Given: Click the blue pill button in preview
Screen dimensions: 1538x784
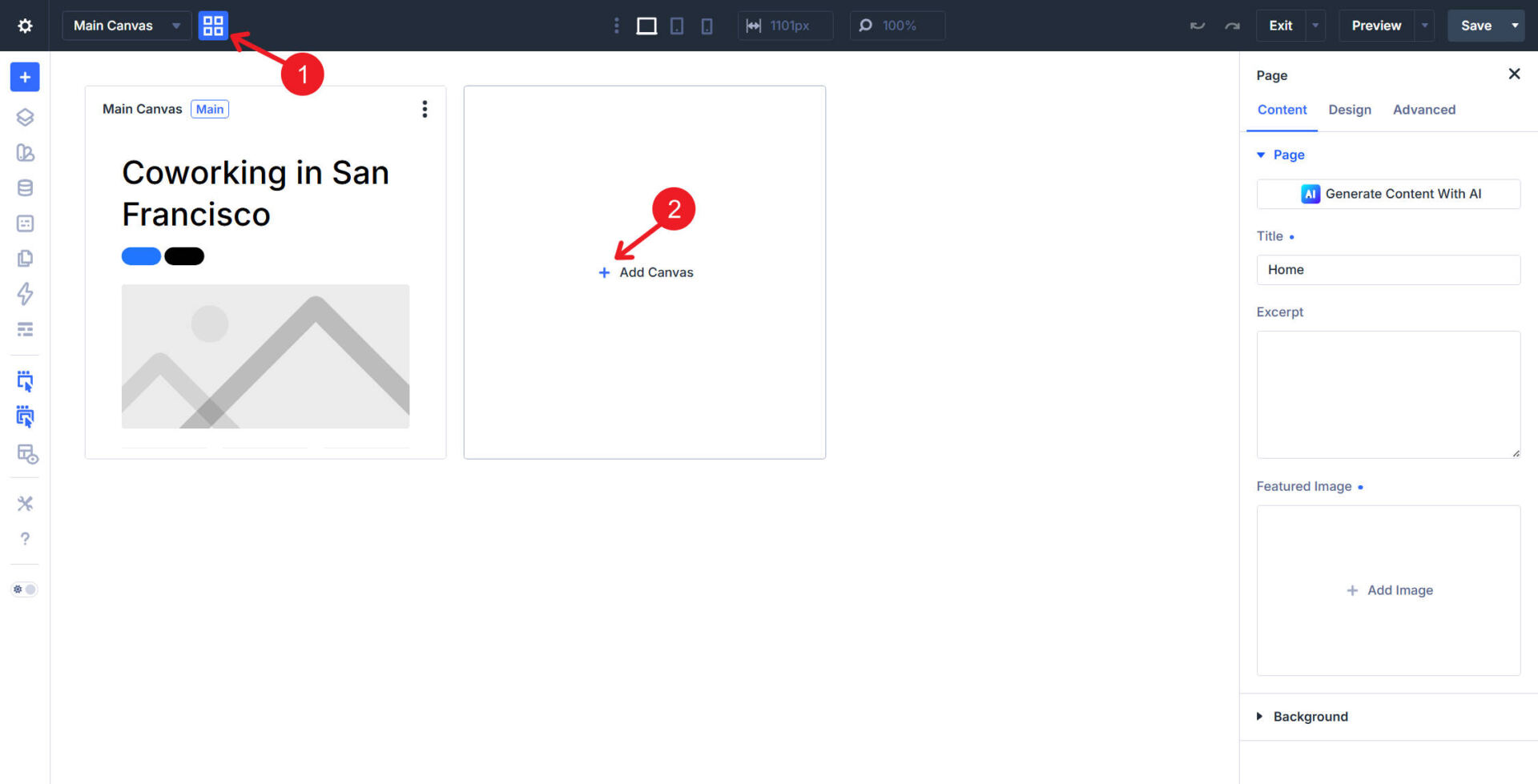Looking at the screenshot, I should 141,256.
